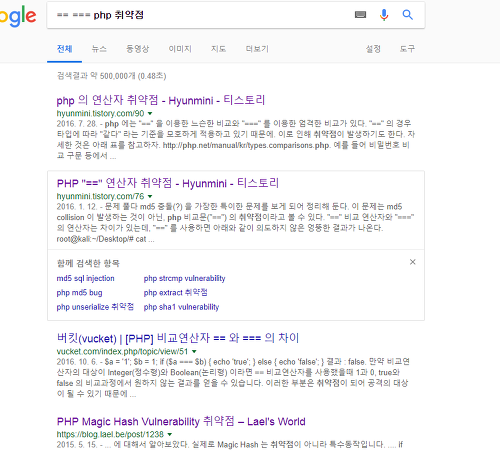Click the magnifier search button
Image resolution: width=500 pixels, height=451 pixels.
[408, 15]
